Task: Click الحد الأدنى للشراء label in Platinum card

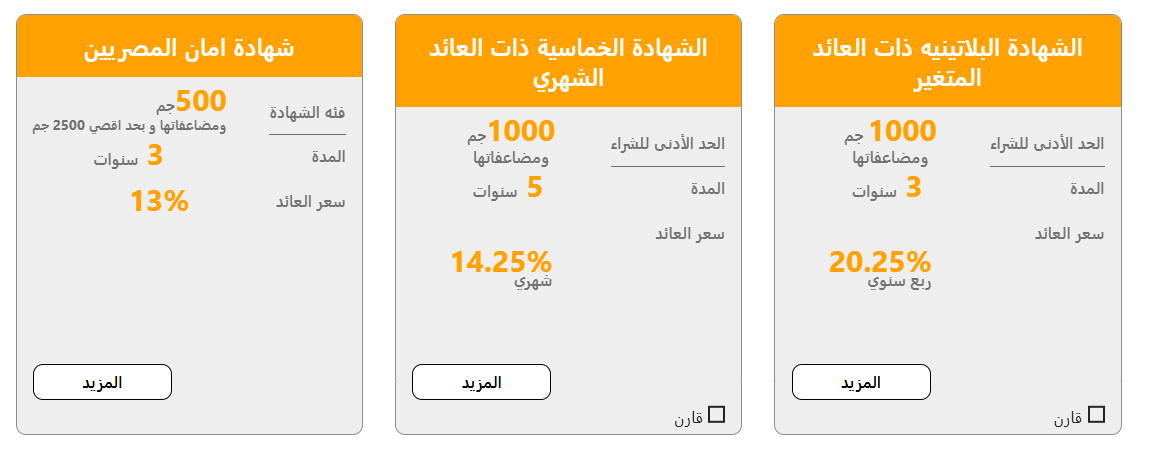Action: 1047,144
